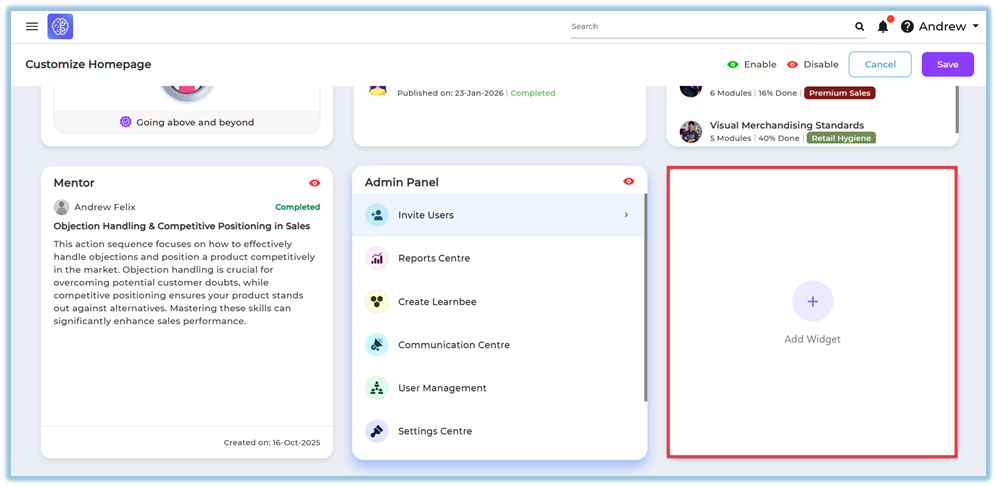The image size is (997, 487).
Task: Click the search magnifier icon
Action: tap(859, 27)
